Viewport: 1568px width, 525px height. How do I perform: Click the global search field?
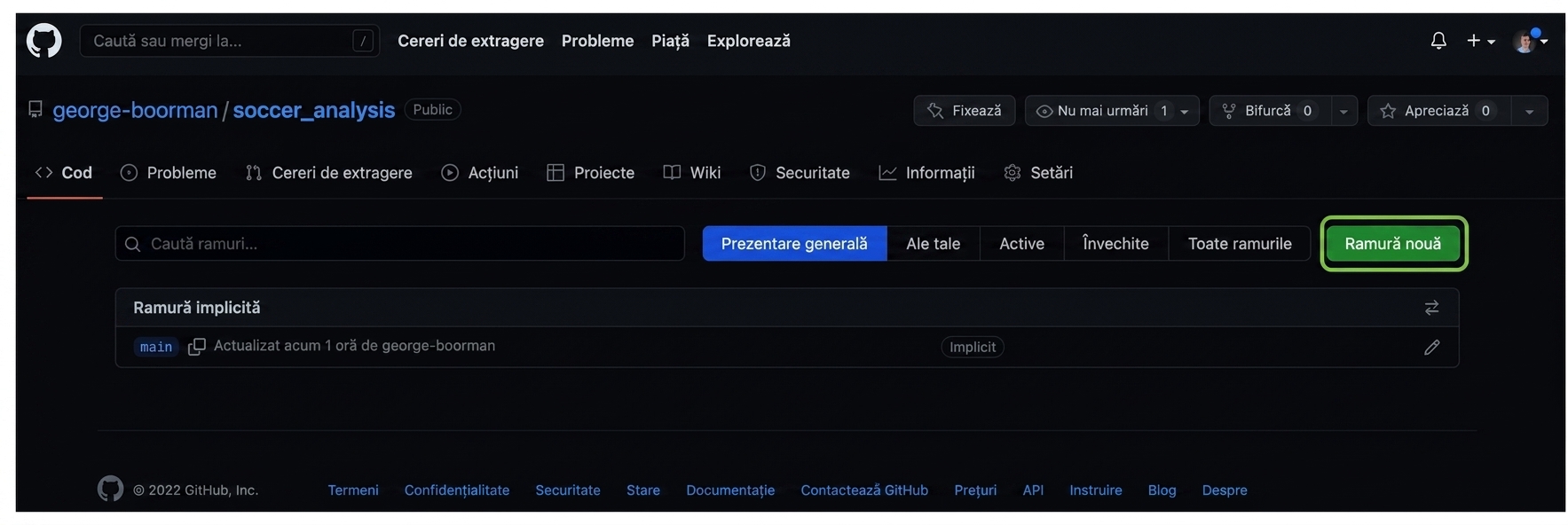point(230,41)
